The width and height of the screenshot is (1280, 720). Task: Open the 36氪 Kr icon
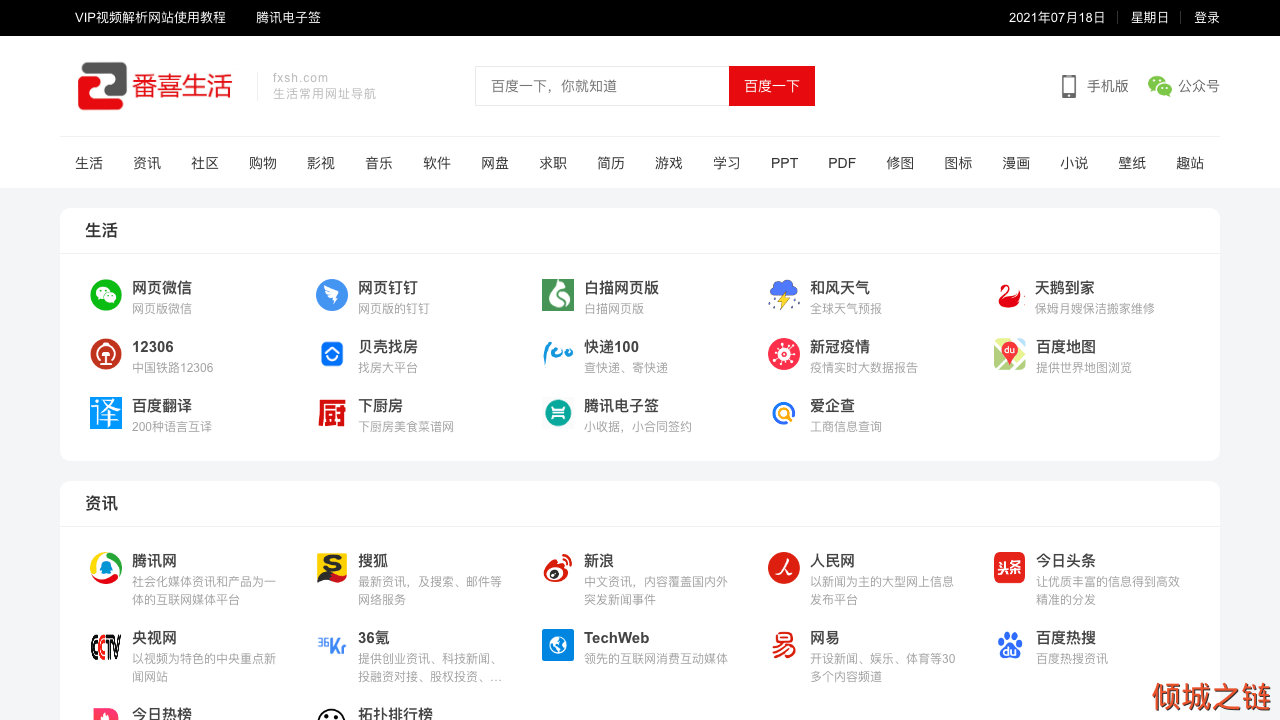click(332, 645)
